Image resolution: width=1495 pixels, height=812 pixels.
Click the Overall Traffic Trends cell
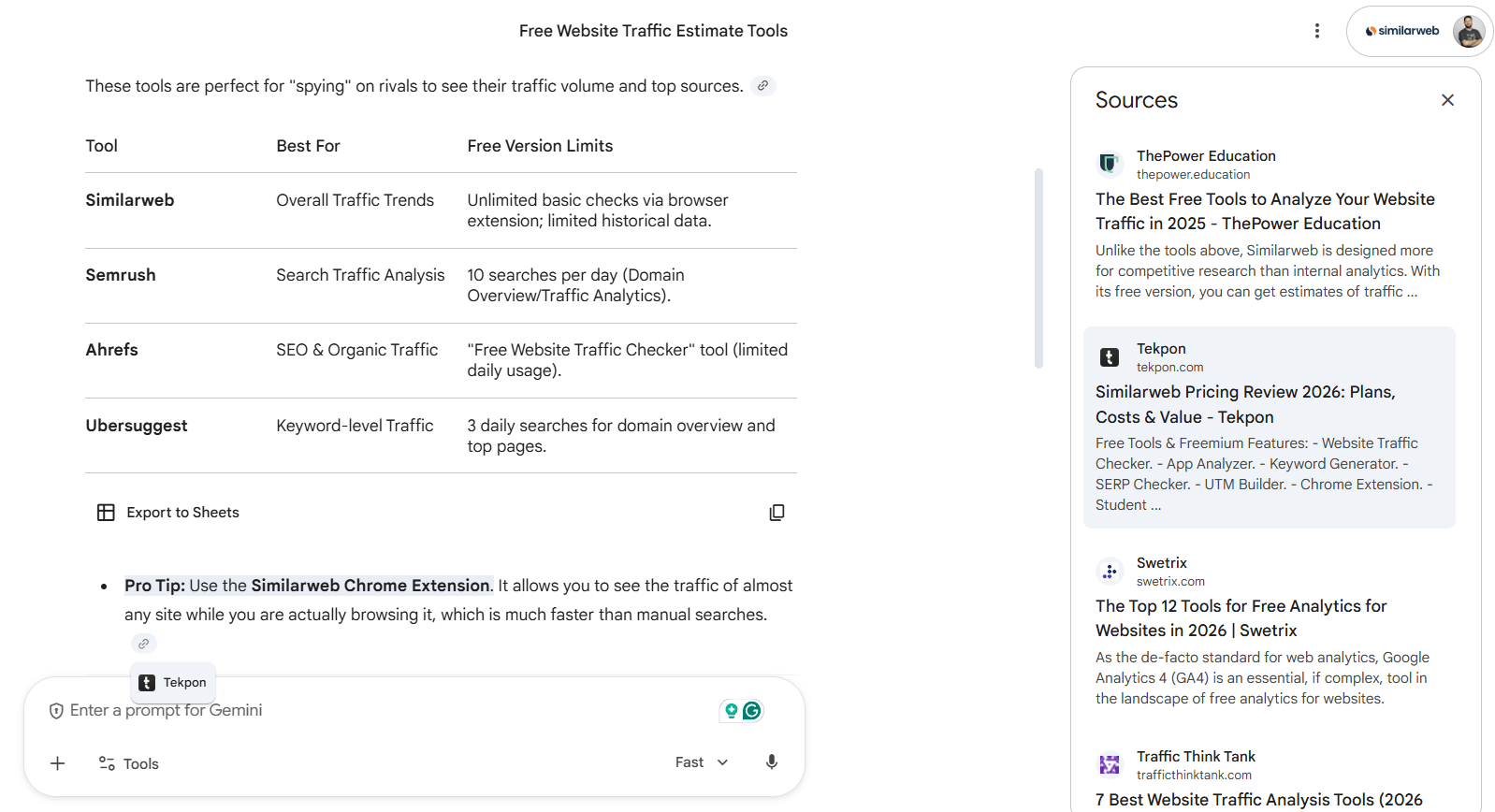(x=356, y=200)
